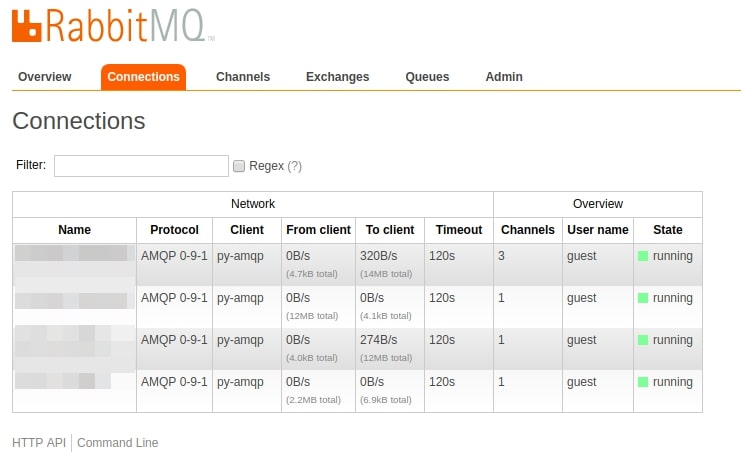Click the Connections page heading
The height and width of the screenshot is (466, 741).
tap(79, 121)
